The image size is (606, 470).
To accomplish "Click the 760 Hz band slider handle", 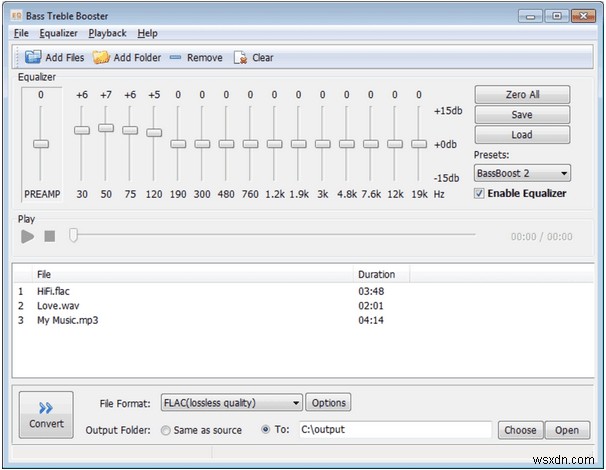I will (x=250, y=144).
